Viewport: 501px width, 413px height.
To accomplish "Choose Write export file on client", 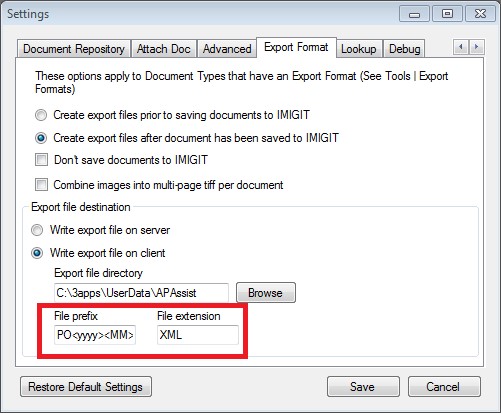I will pos(37,253).
